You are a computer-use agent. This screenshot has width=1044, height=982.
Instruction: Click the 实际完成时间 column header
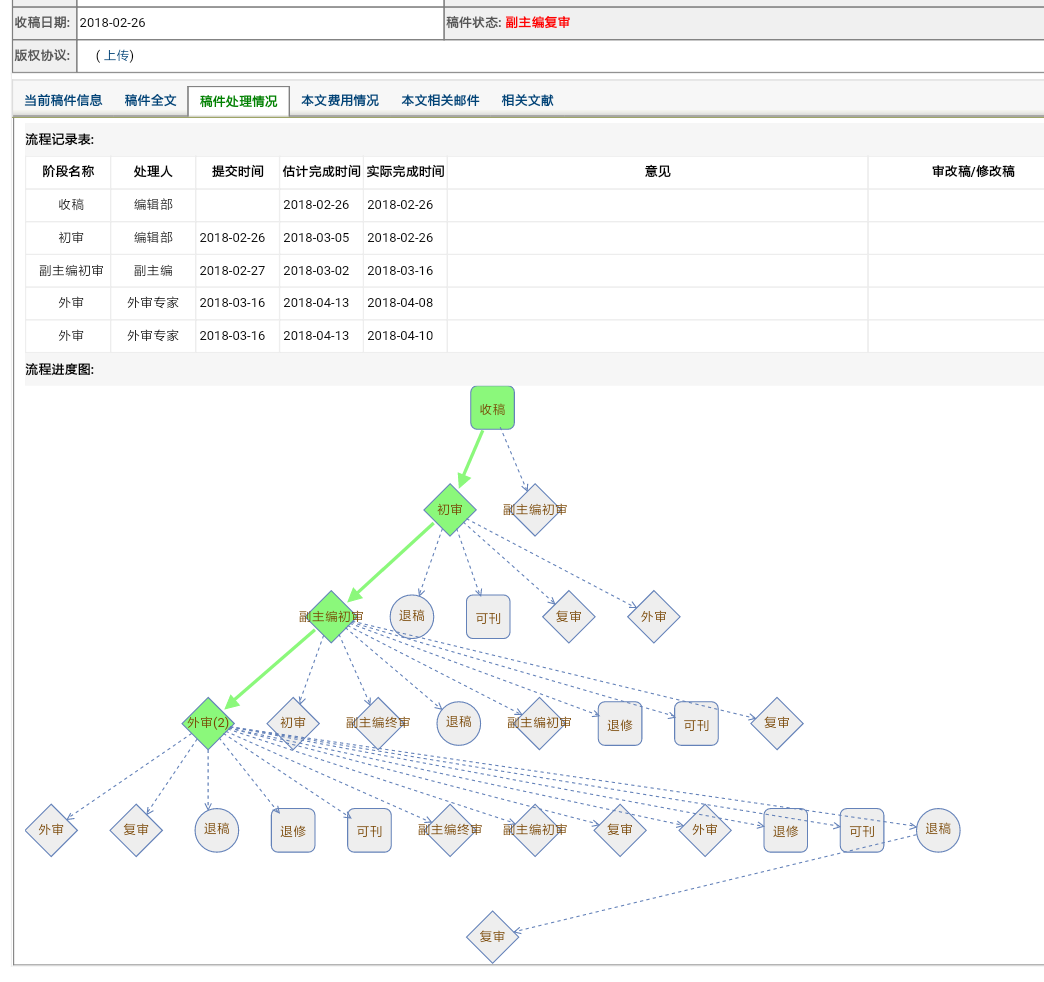point(405,172)
